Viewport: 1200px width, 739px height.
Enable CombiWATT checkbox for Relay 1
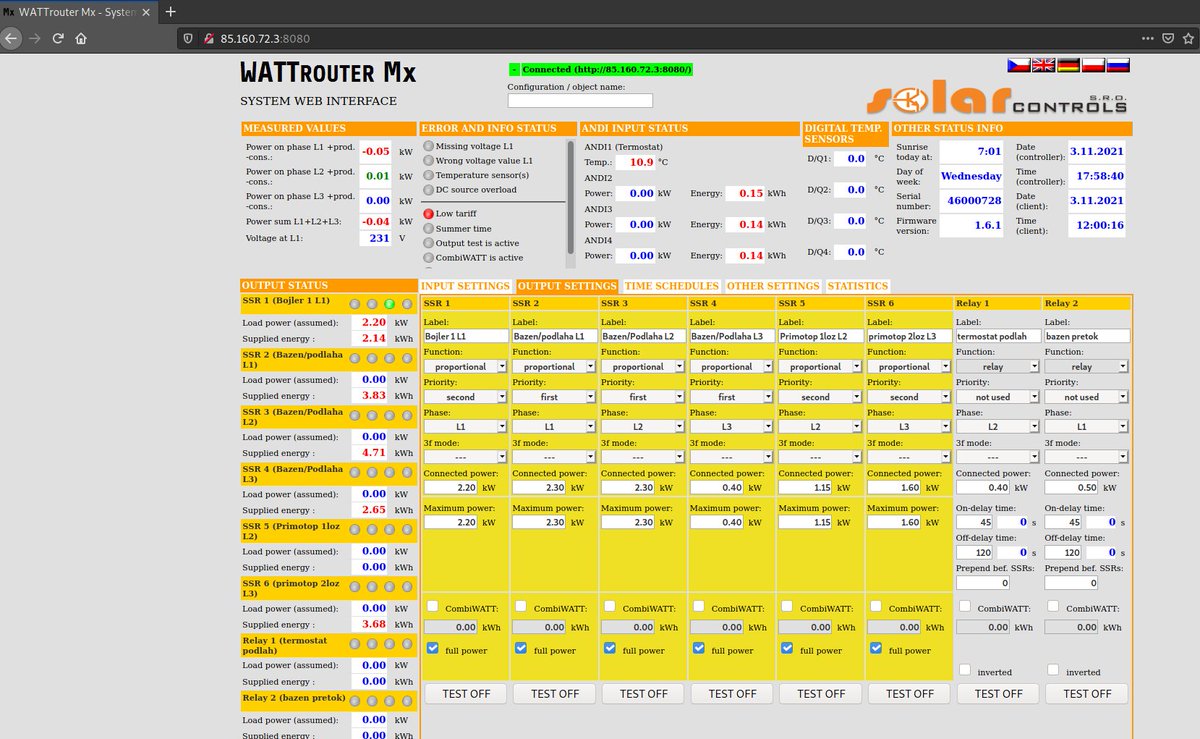point(964,606)
